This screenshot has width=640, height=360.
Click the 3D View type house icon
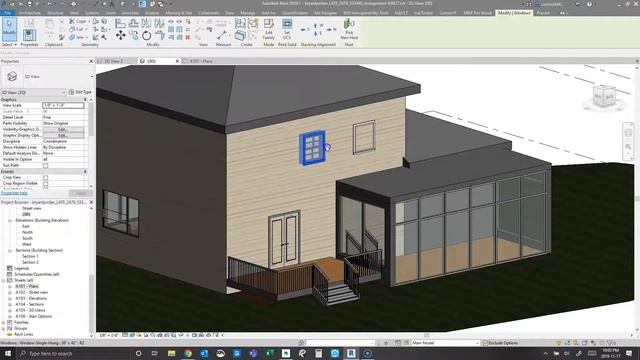point(12,76)
